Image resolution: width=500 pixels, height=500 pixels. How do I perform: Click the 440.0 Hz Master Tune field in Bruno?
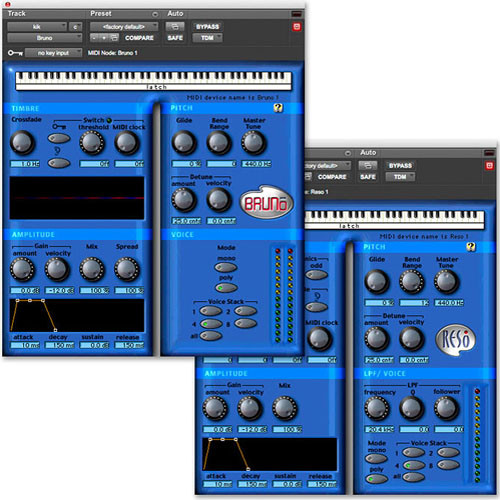coord(256,164)
